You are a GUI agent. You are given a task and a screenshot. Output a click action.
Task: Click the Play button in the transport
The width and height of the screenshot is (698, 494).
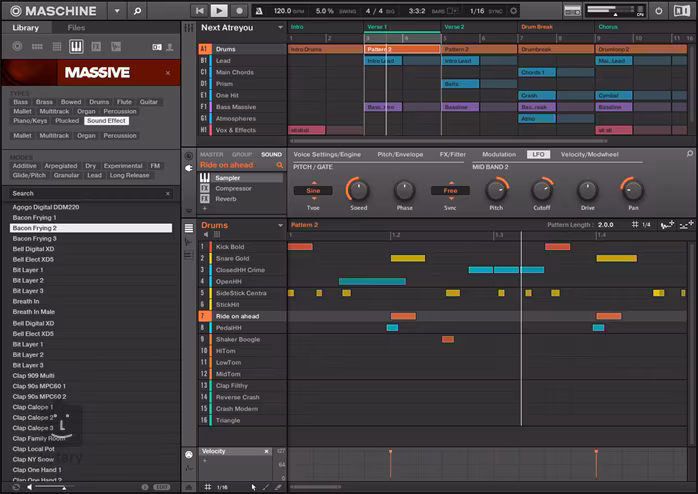pyautogui.click(x=219, y=11)
